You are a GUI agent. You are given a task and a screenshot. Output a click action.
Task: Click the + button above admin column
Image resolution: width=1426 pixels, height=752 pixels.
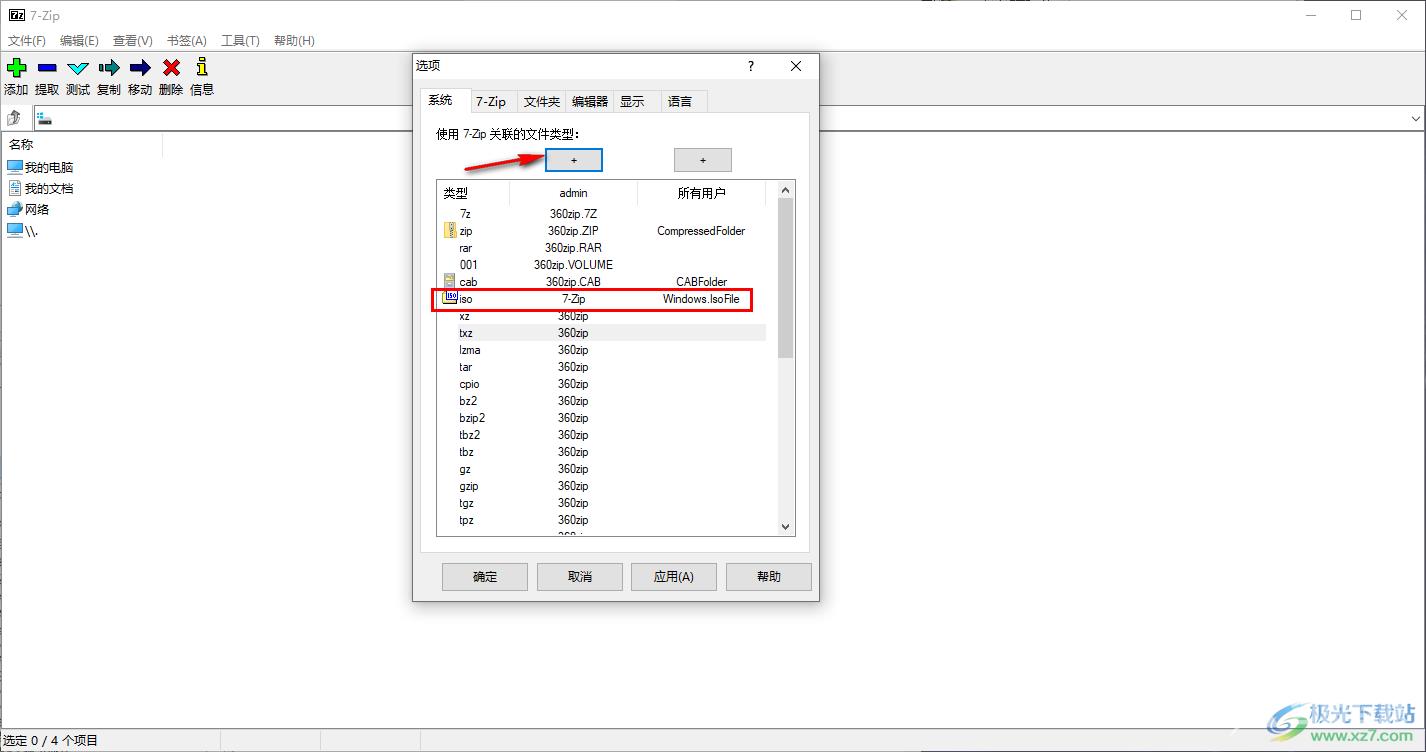coord(574,160)
